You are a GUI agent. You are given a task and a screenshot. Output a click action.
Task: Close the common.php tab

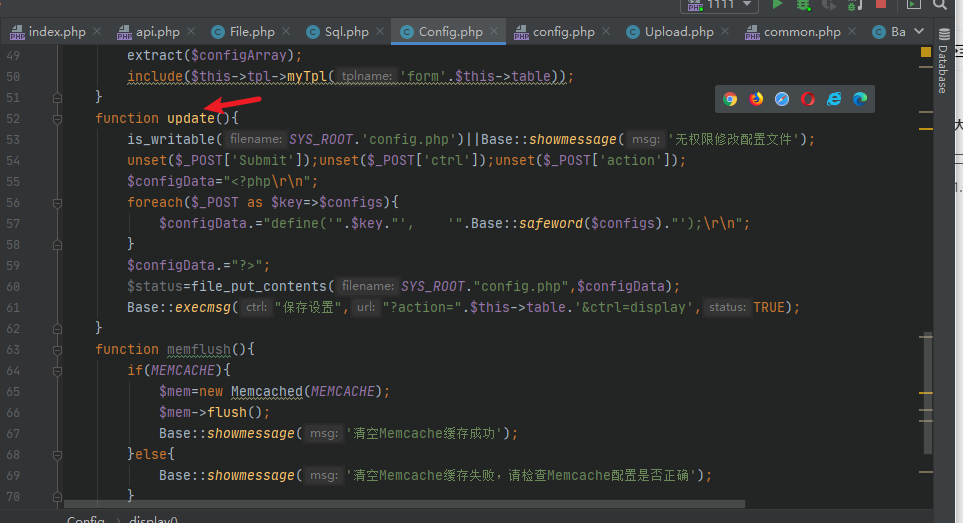click(852, 31)
